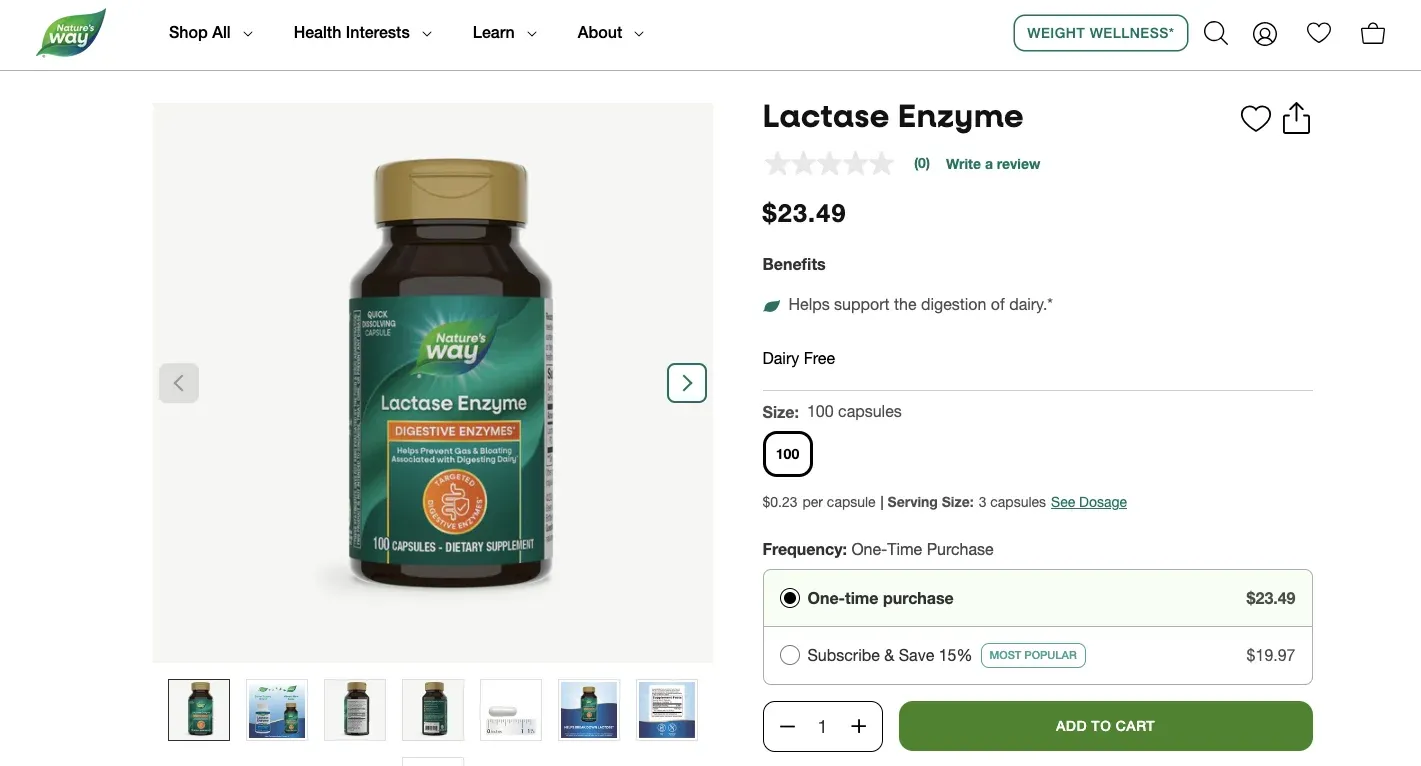Increase quantity with the plus button

858,727
